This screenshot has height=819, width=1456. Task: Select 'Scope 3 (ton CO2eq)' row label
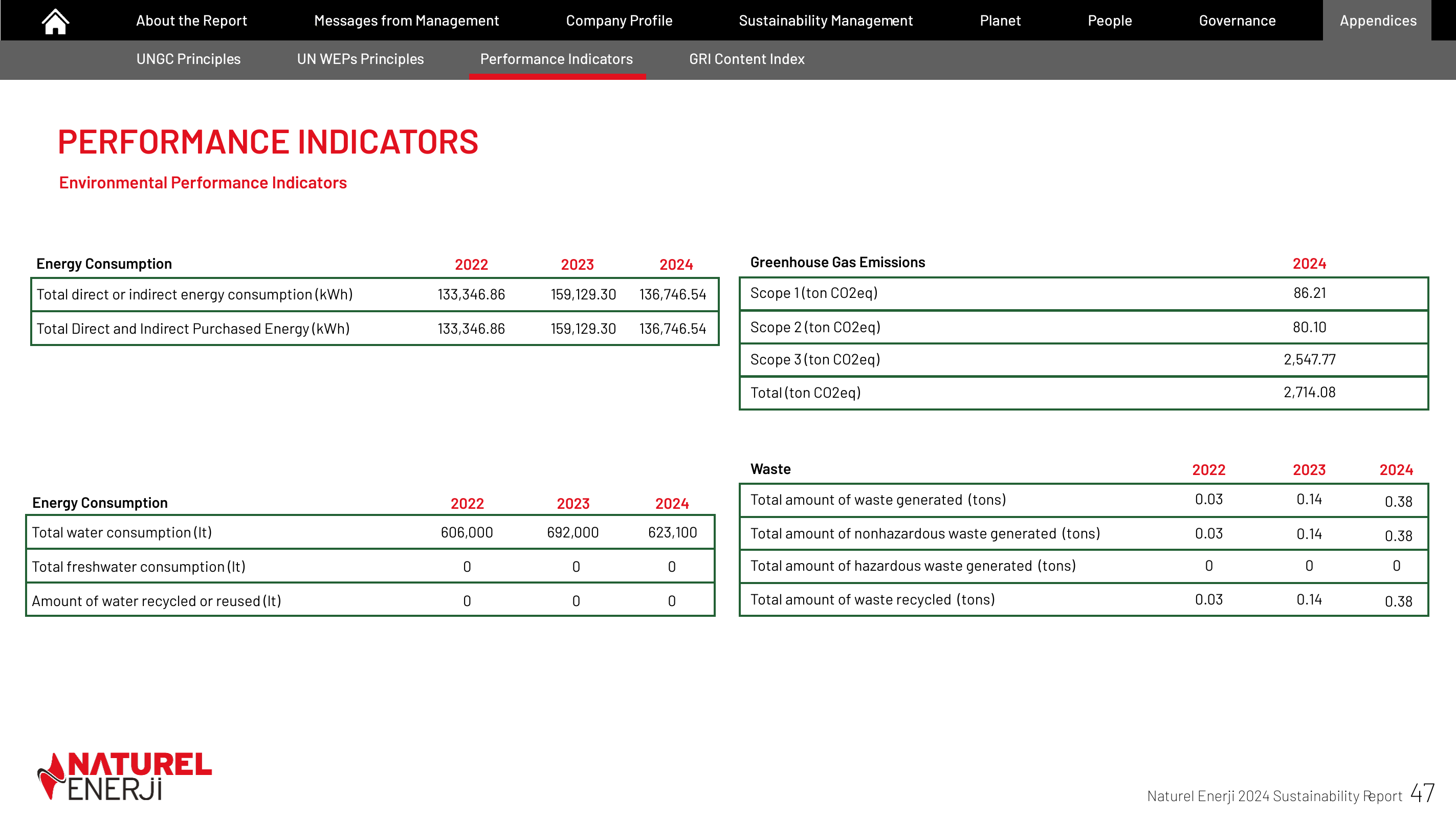[x=815, y=360]
